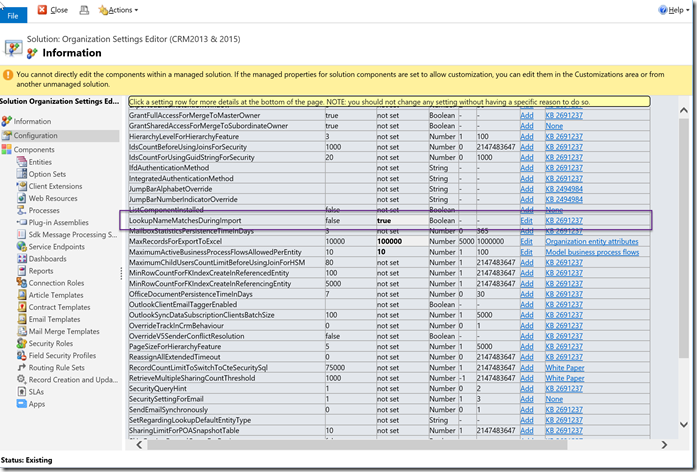Screen dimensions: 697x472
Task: Click the Client Extensions icon
Action: [21, 186]
